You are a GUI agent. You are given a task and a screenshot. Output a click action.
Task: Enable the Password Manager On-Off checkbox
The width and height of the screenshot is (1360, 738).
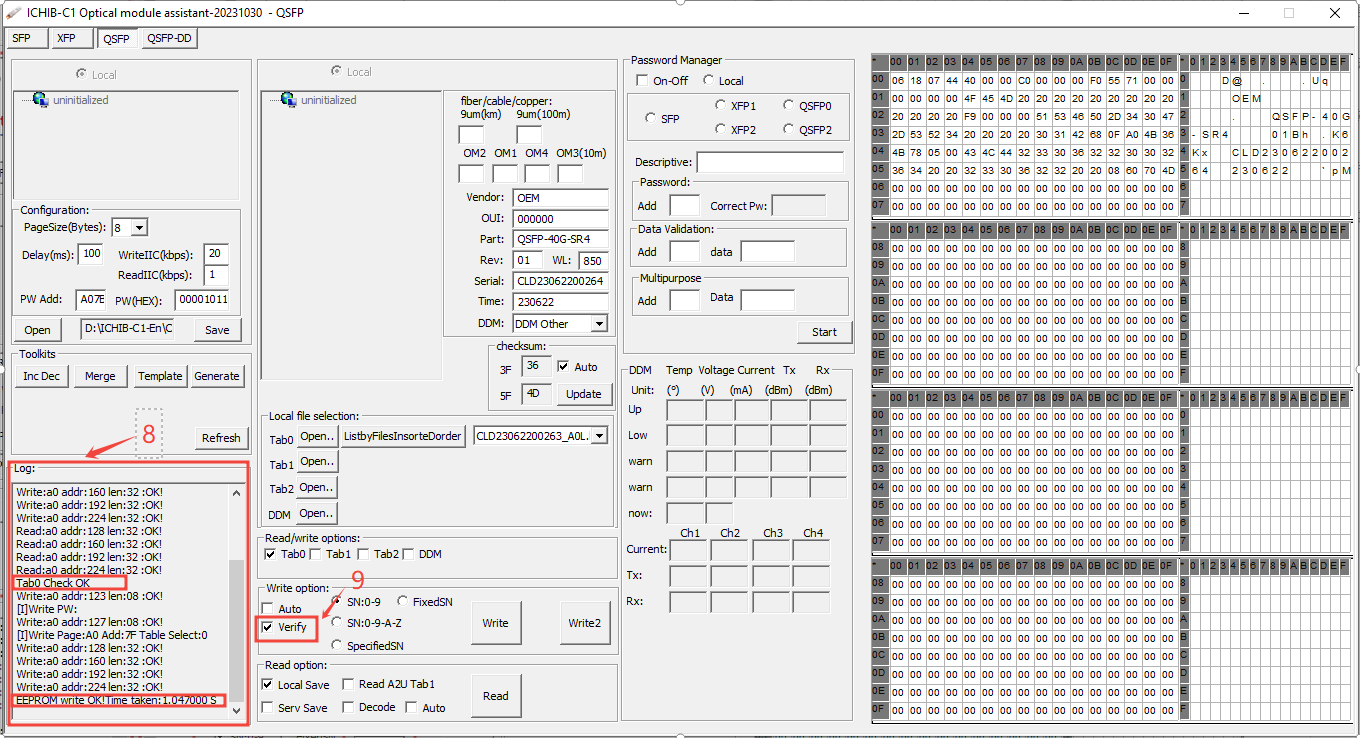pos(642,81)
